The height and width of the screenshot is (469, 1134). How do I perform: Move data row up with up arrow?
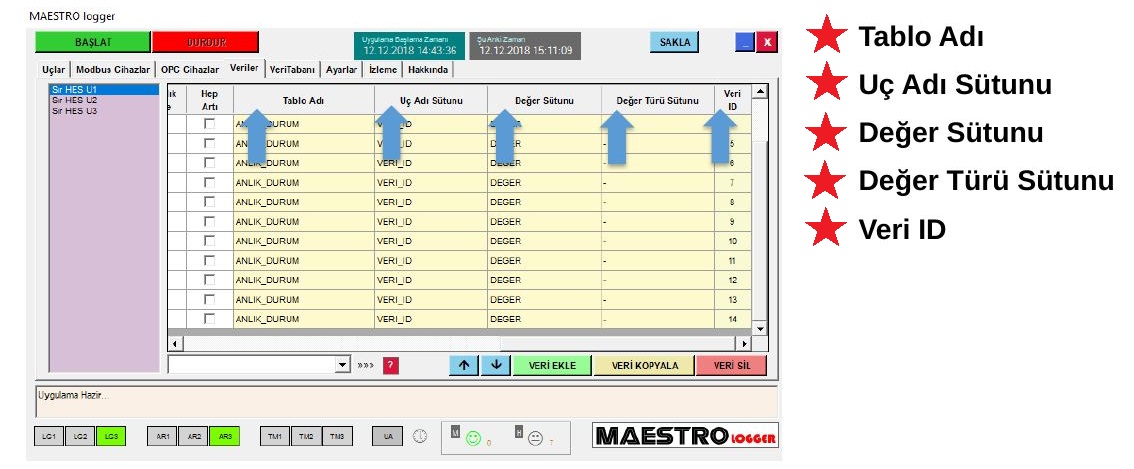(x=464, y=366)
